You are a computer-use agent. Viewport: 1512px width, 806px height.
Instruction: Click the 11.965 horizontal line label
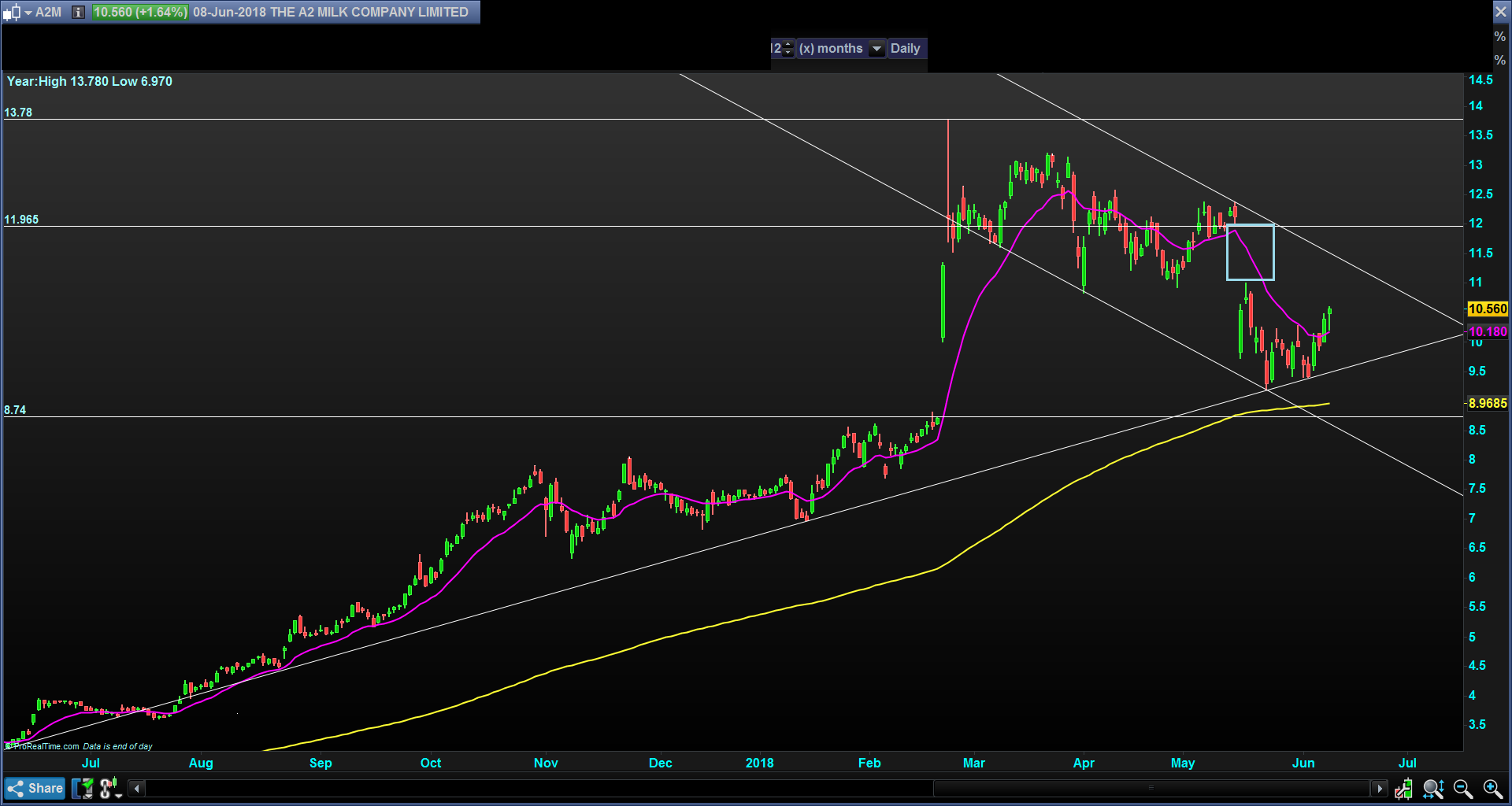click(x=21, y=220)
